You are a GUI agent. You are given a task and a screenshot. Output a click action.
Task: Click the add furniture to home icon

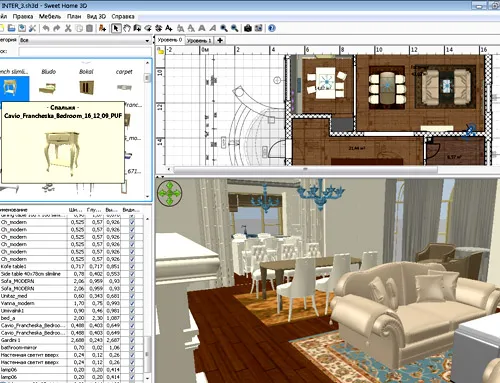point(102,28)
